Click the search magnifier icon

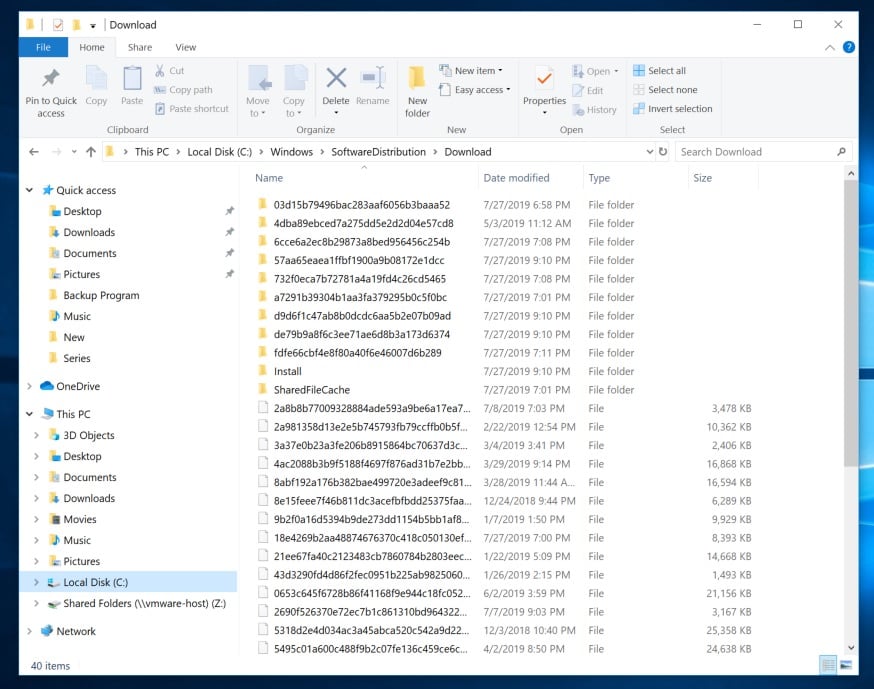click(x=841, y=152)
